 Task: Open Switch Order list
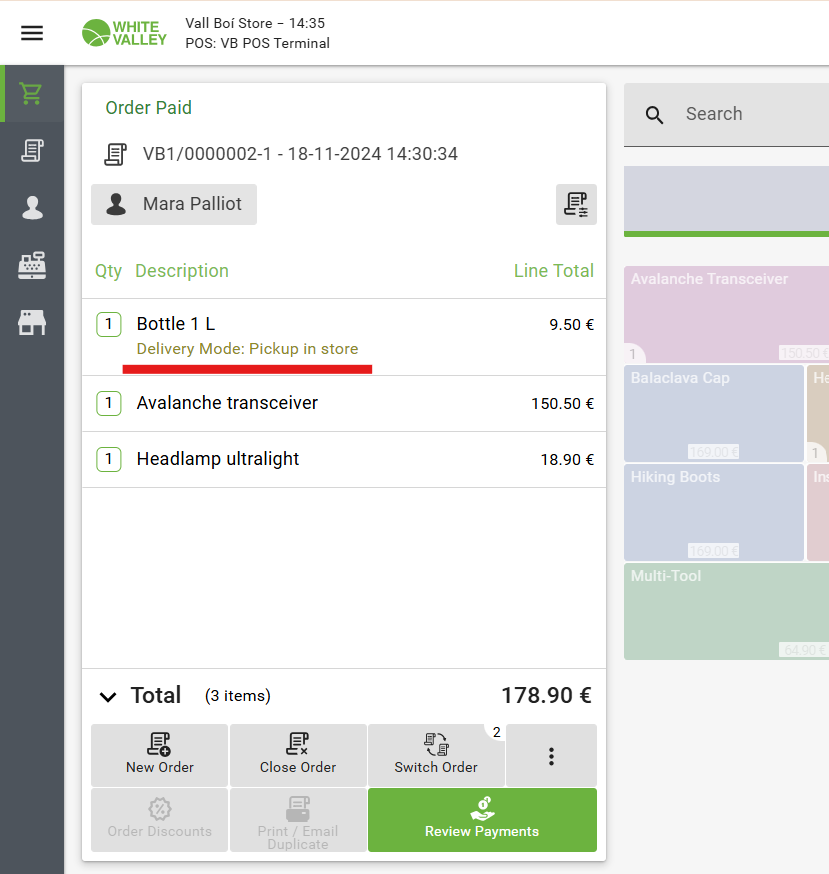pyautogui.click(x=436, y=756)
